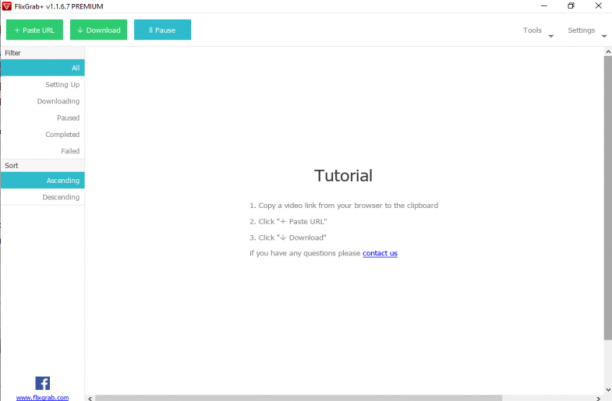
Task: Click the Filter section header
Action: 43,53
